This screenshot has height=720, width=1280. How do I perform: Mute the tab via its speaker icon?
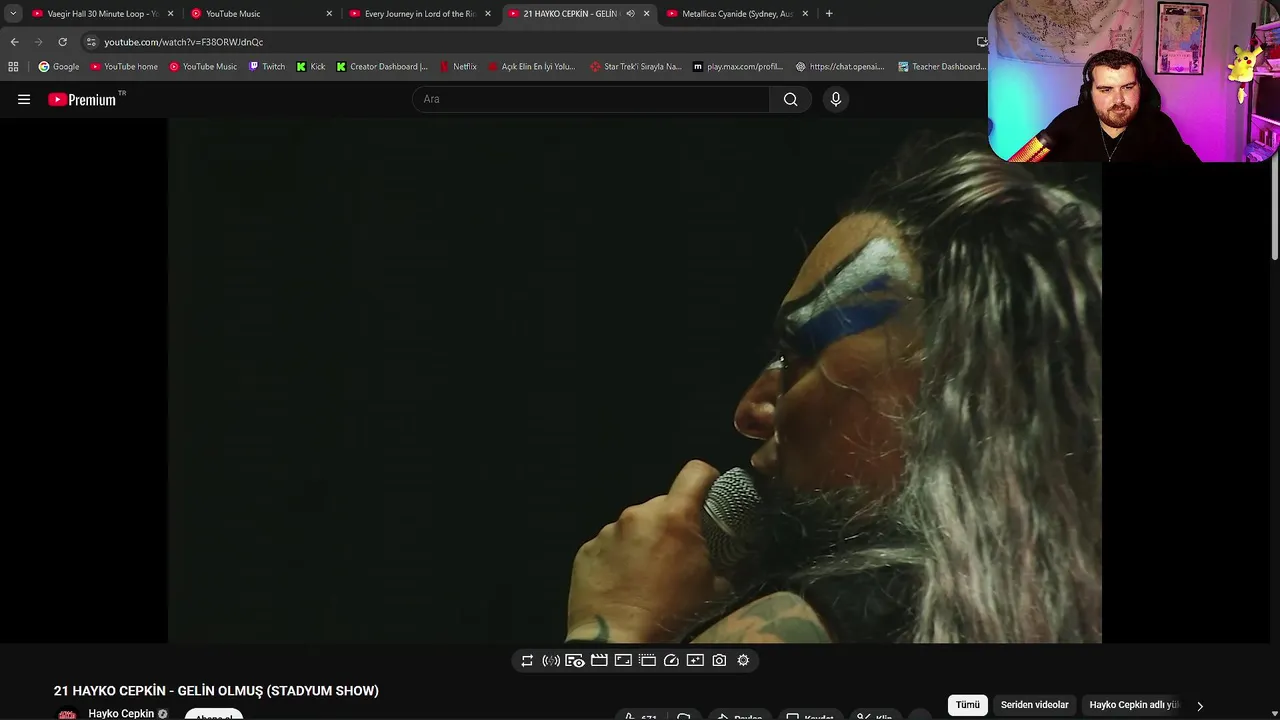pos(630,14)
